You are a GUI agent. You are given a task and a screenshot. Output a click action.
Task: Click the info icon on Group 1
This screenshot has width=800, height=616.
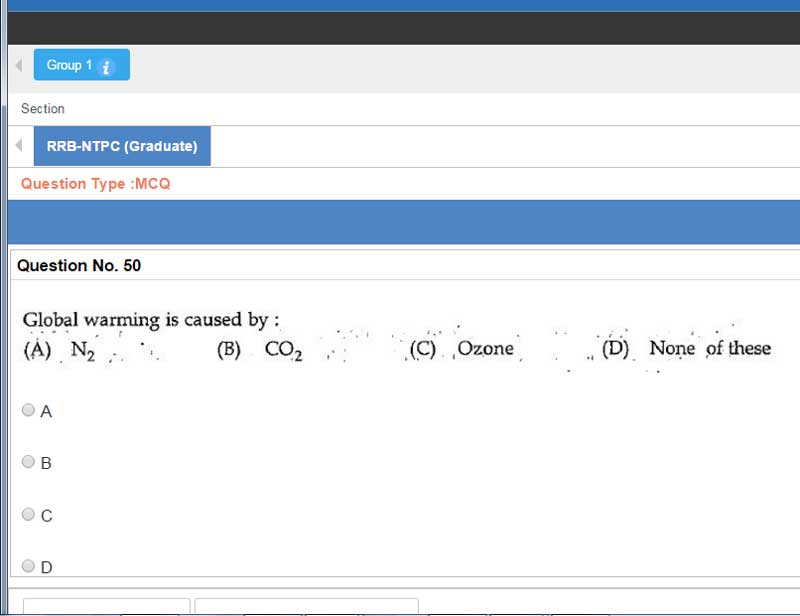coord(108,66)
